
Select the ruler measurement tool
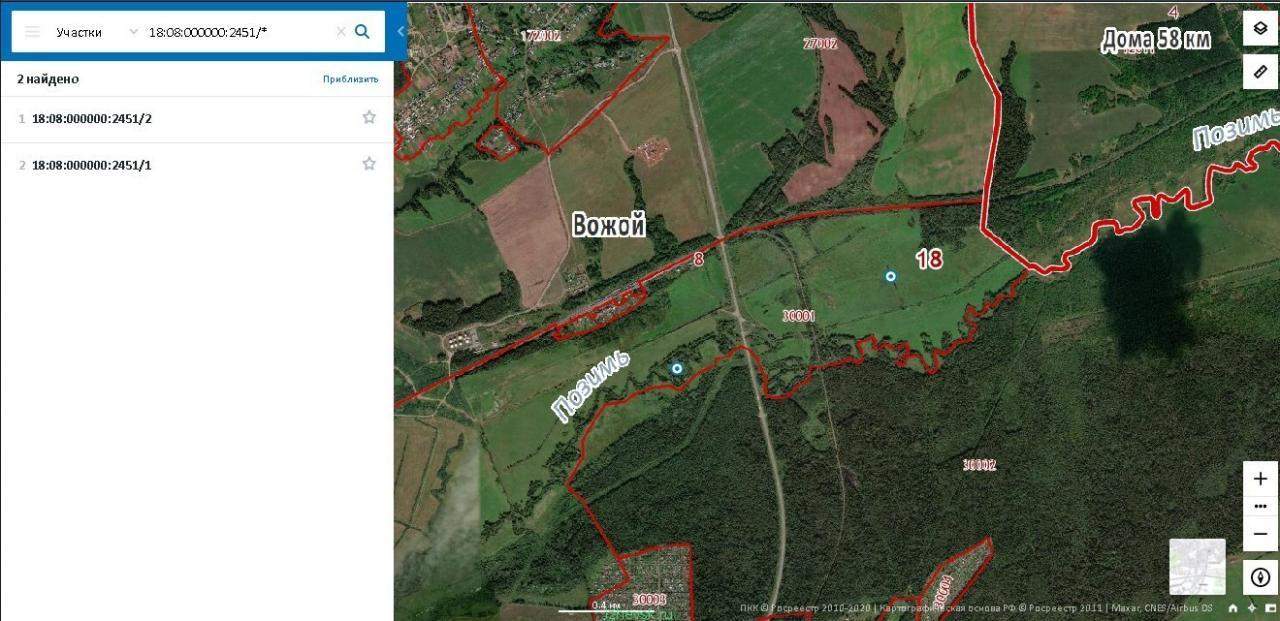pos(1261,72)
